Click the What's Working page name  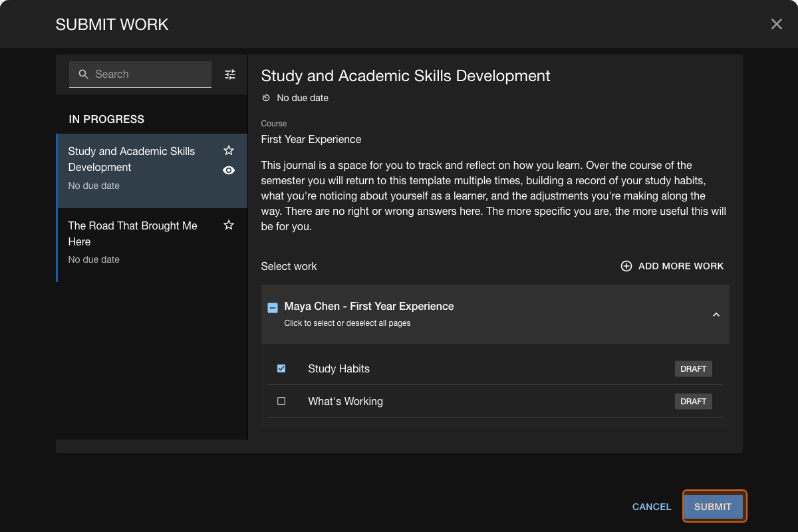(346, 401)
